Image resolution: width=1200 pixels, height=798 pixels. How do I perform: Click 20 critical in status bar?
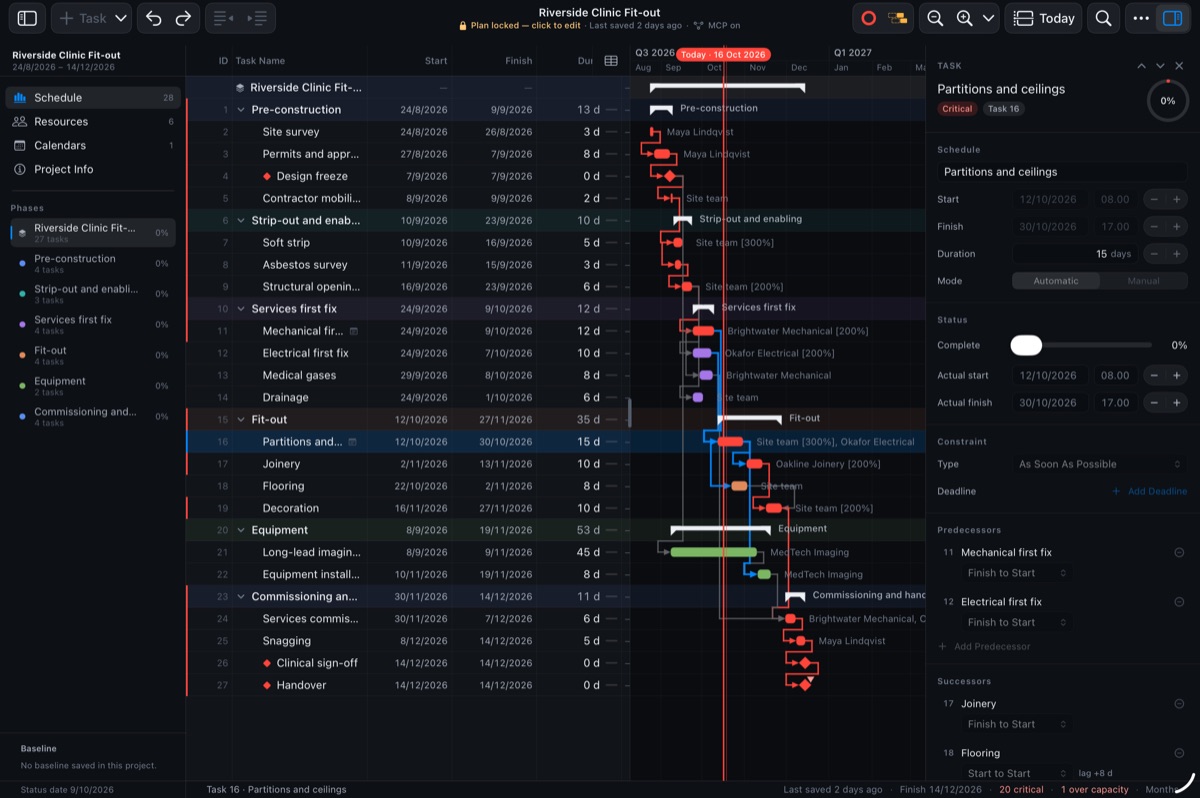(x=1021, y=790)
